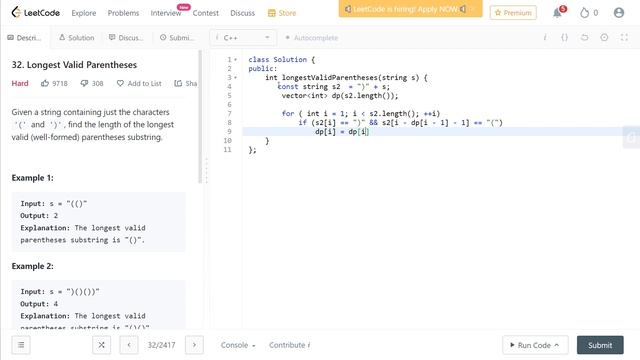Screen dimensions: 640x360
Task: Expand the Console panel
Action: point(238,345)
